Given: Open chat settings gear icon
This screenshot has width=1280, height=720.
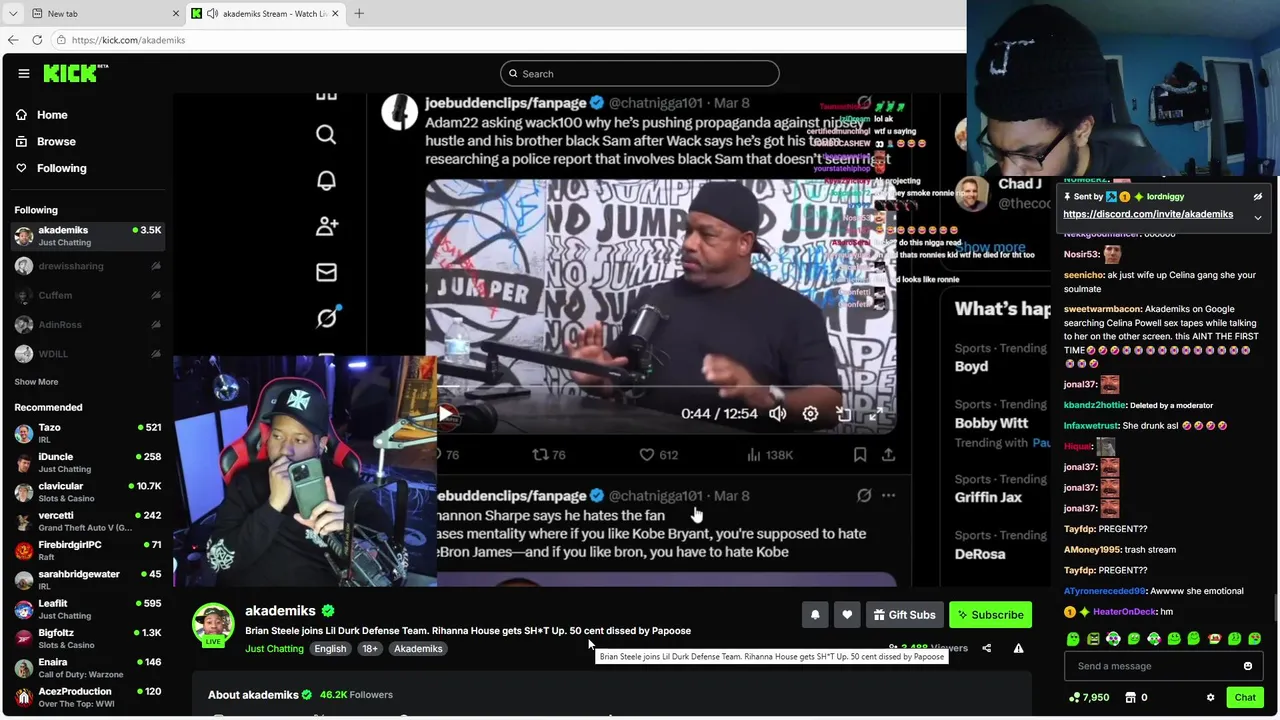Looking at the screenshot, I should (x=1210, y=697).
